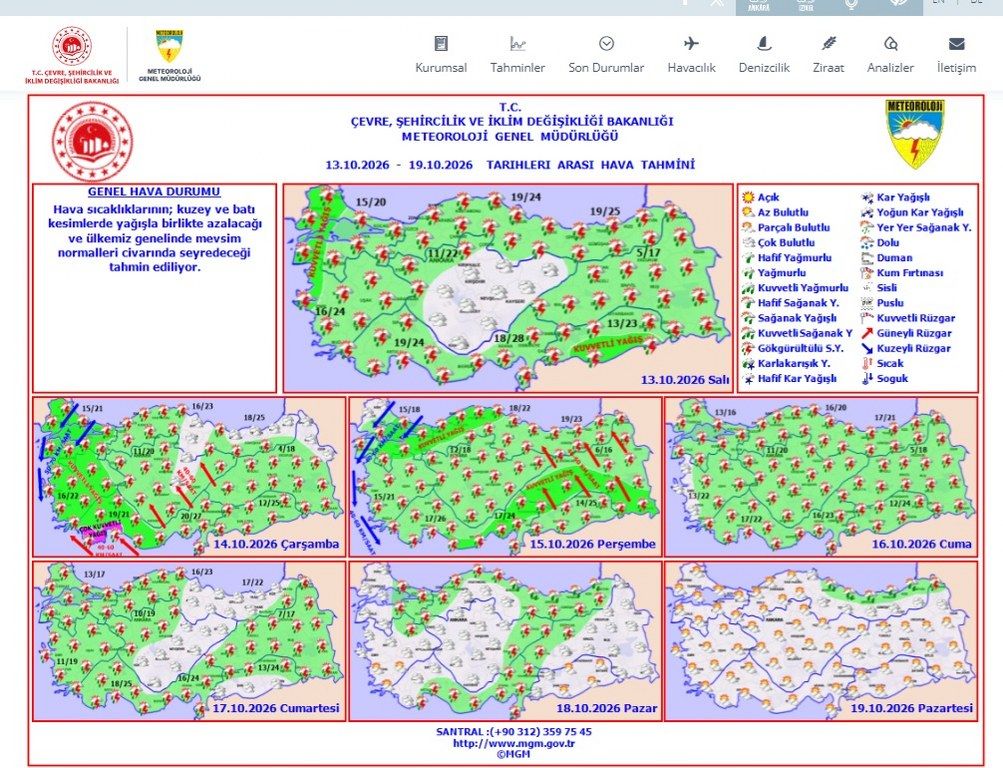
Task: Click the wheat Ziraat icon
Action: click(x=828, y=43)
